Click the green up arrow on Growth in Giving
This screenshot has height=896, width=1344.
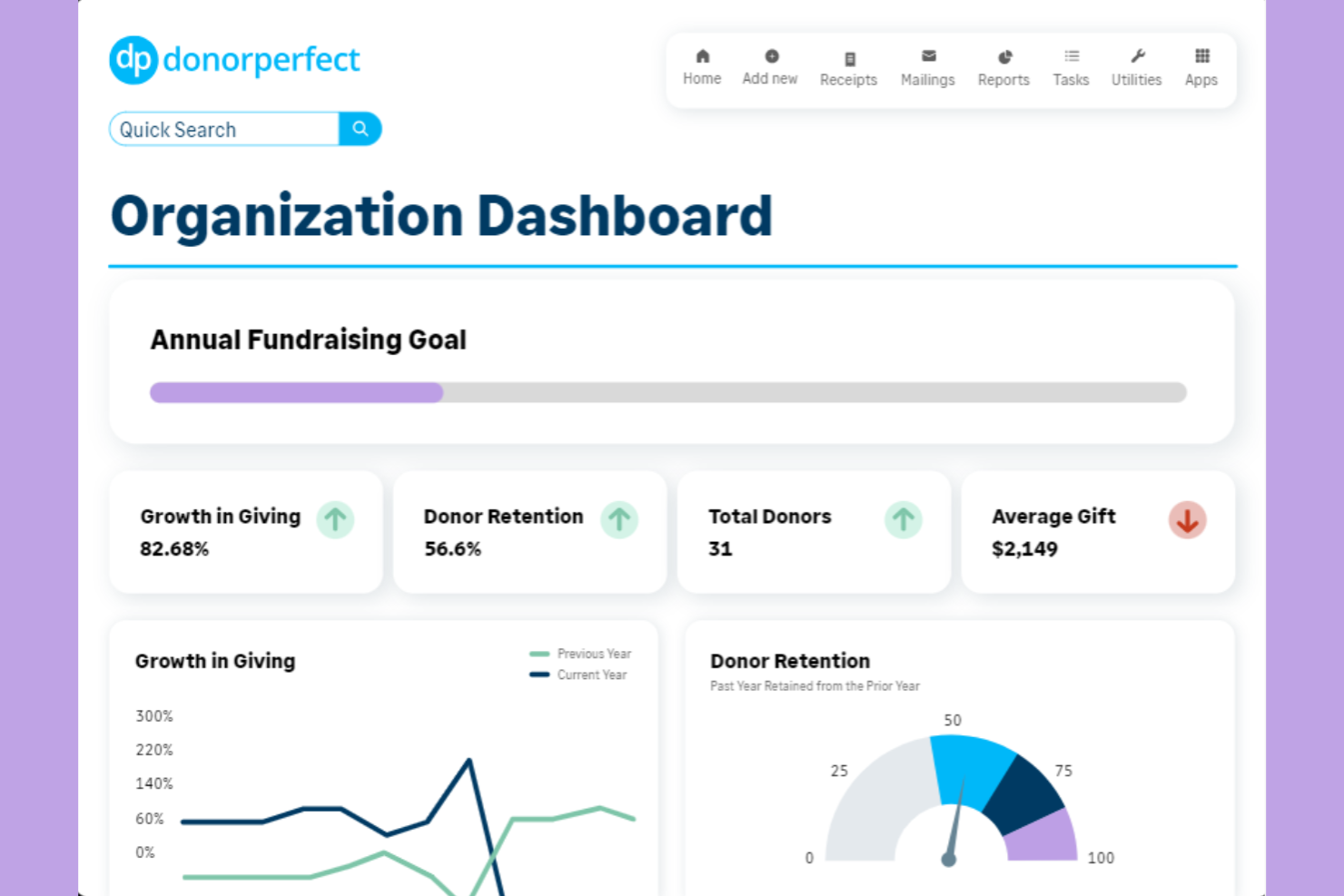click(335, 520)
